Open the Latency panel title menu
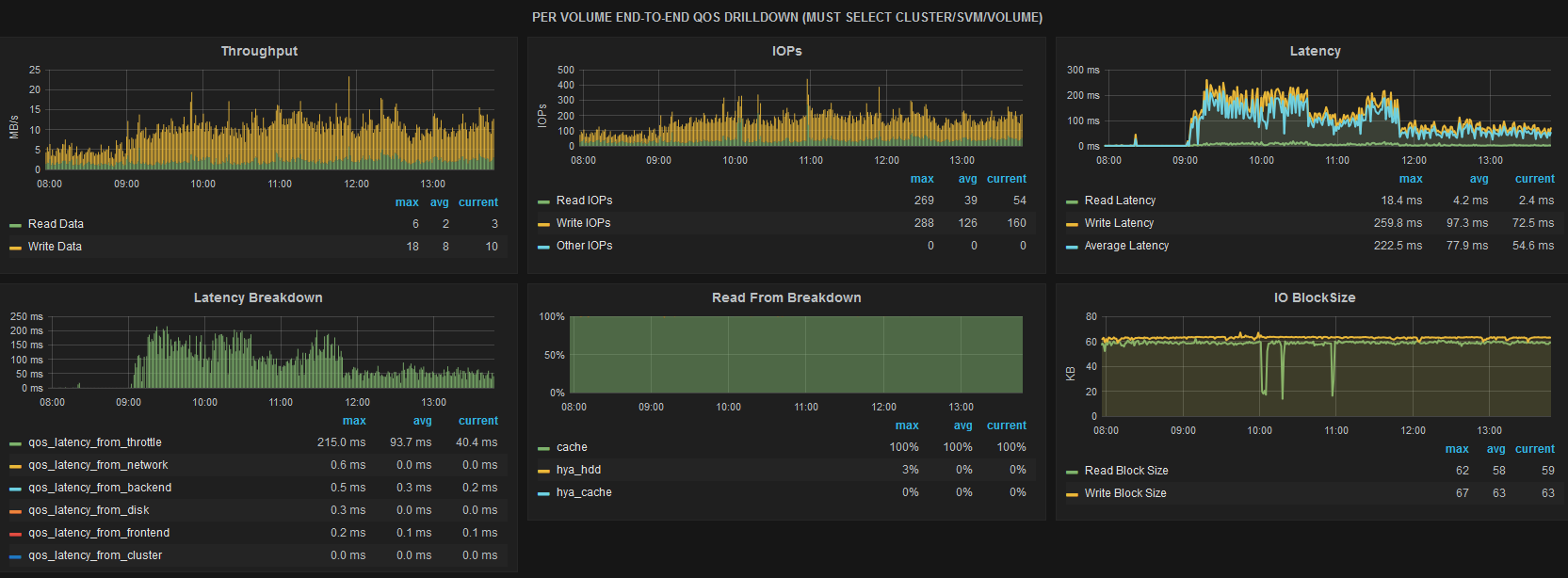 [x=1315, y=51]
